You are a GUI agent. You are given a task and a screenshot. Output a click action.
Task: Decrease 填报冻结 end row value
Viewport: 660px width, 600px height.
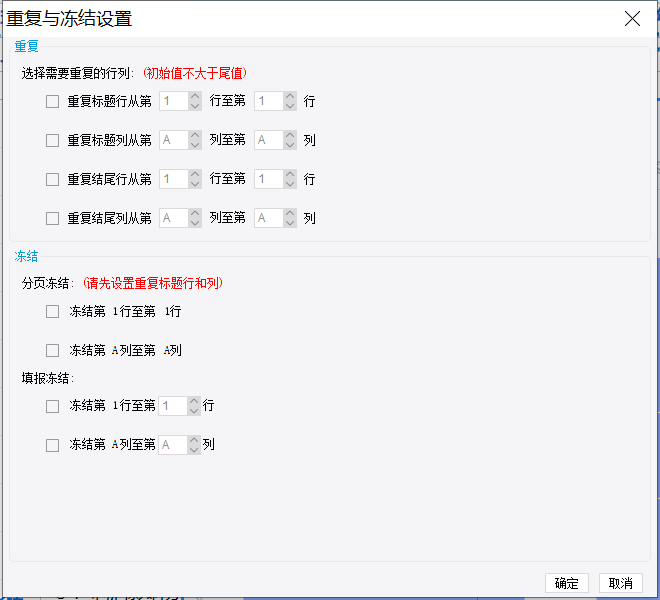[x=194, y=411]
